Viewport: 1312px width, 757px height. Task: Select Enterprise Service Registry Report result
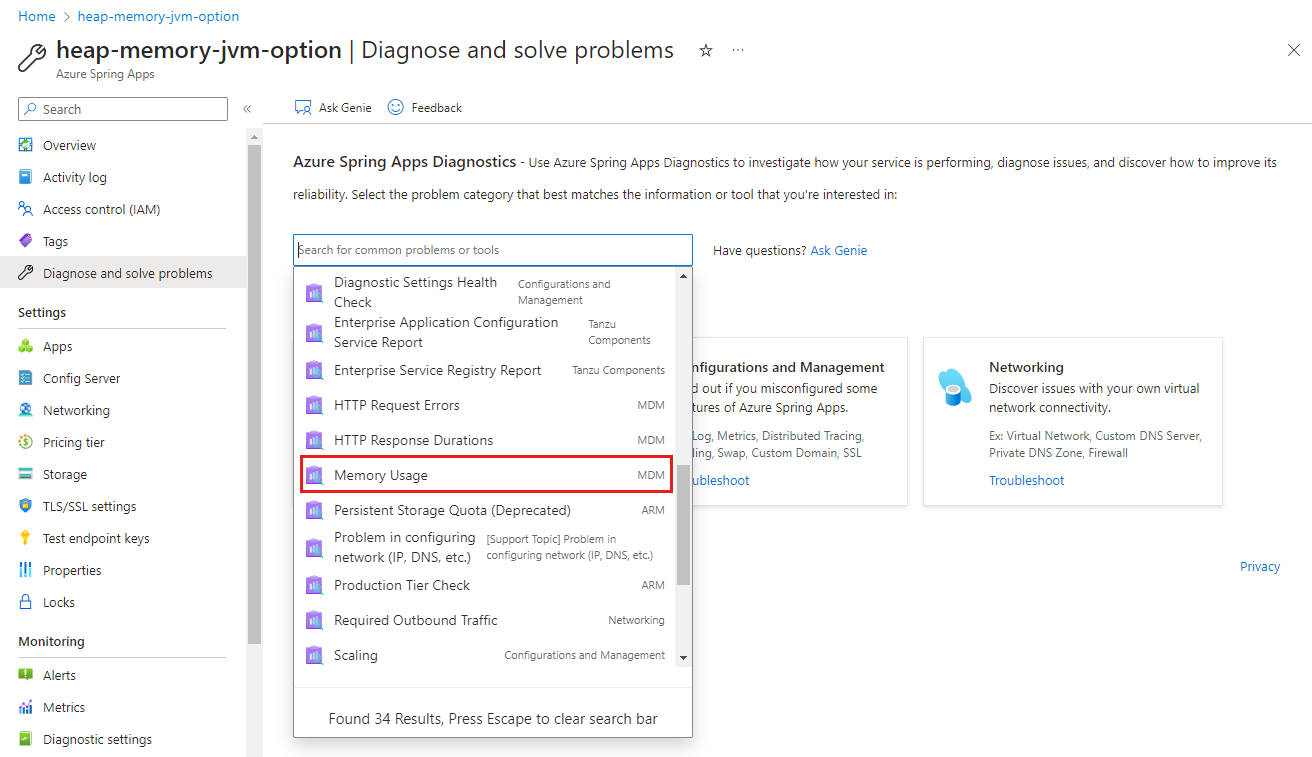[x=486, y=370]
